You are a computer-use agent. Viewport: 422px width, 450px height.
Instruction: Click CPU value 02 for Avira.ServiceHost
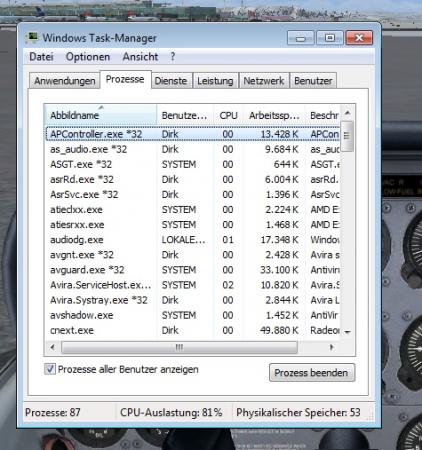pyautogui.click(x=228, y=285)
